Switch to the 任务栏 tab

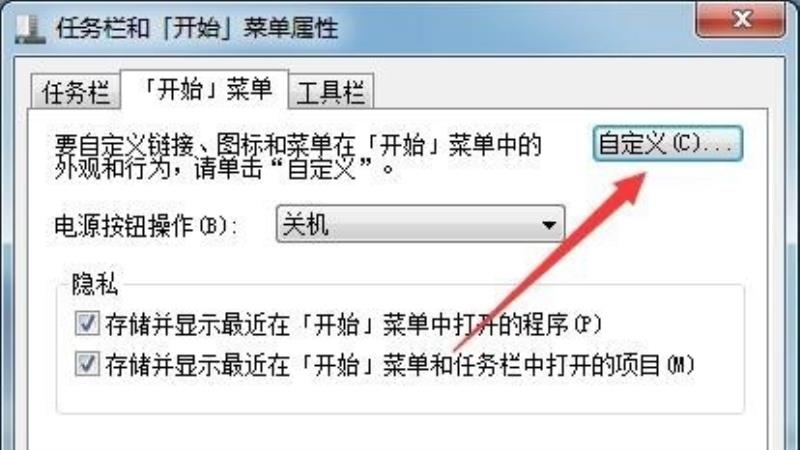(76, 92)
